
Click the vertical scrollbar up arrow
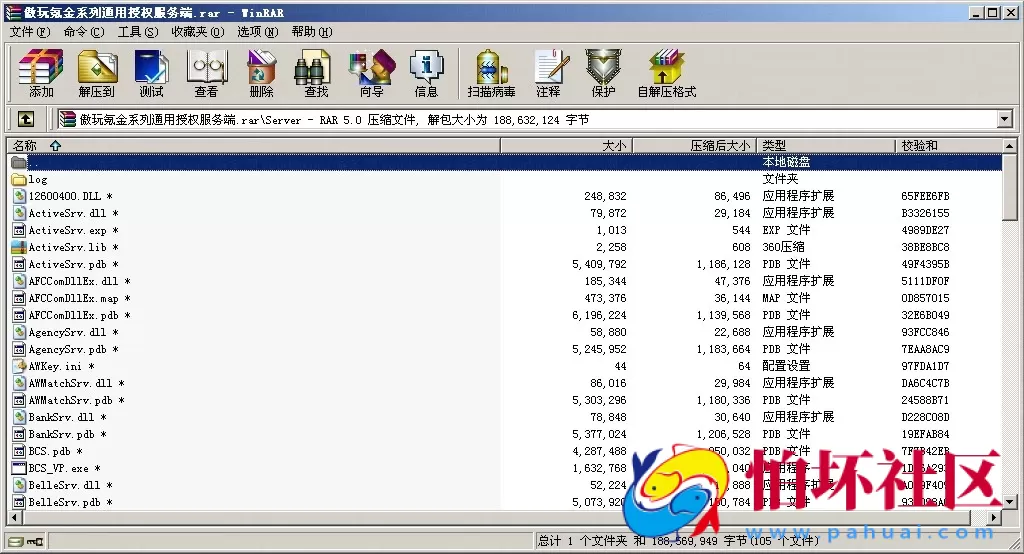(x=1010, y=146)
